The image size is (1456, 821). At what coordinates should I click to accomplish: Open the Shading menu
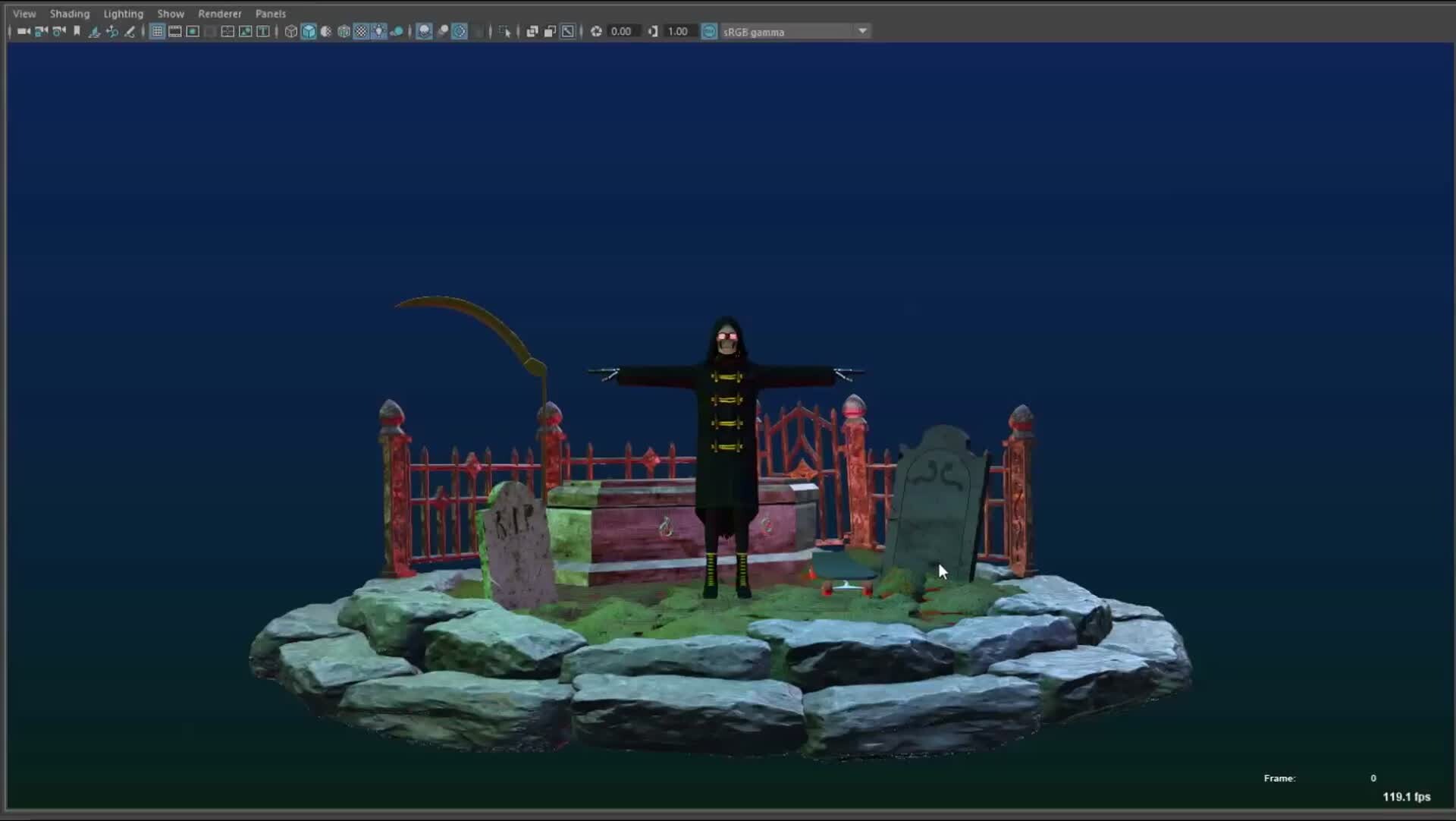69,13
